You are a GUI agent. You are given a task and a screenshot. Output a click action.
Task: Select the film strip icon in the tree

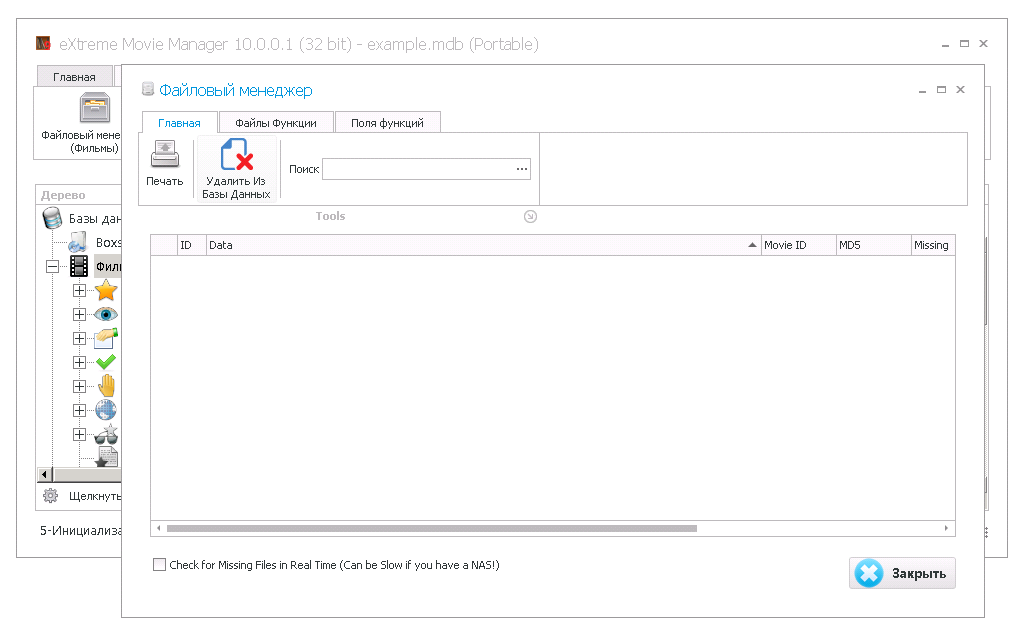click(x=79, y=266)
